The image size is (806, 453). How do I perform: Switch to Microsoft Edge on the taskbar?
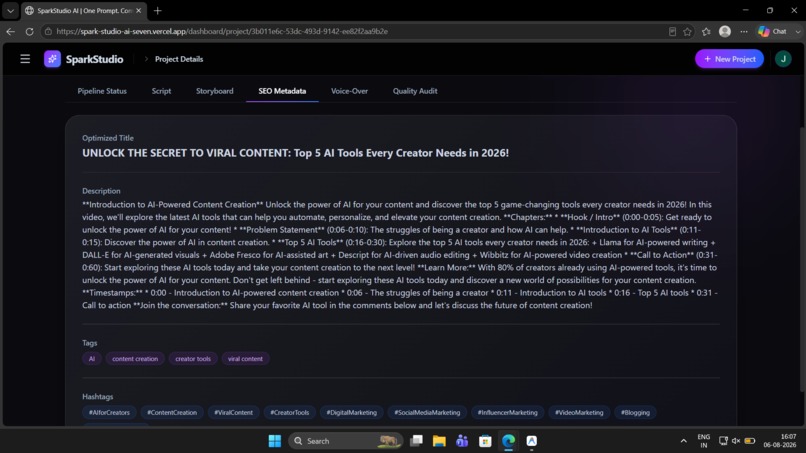pyautogui.click(x=508, y=441)
